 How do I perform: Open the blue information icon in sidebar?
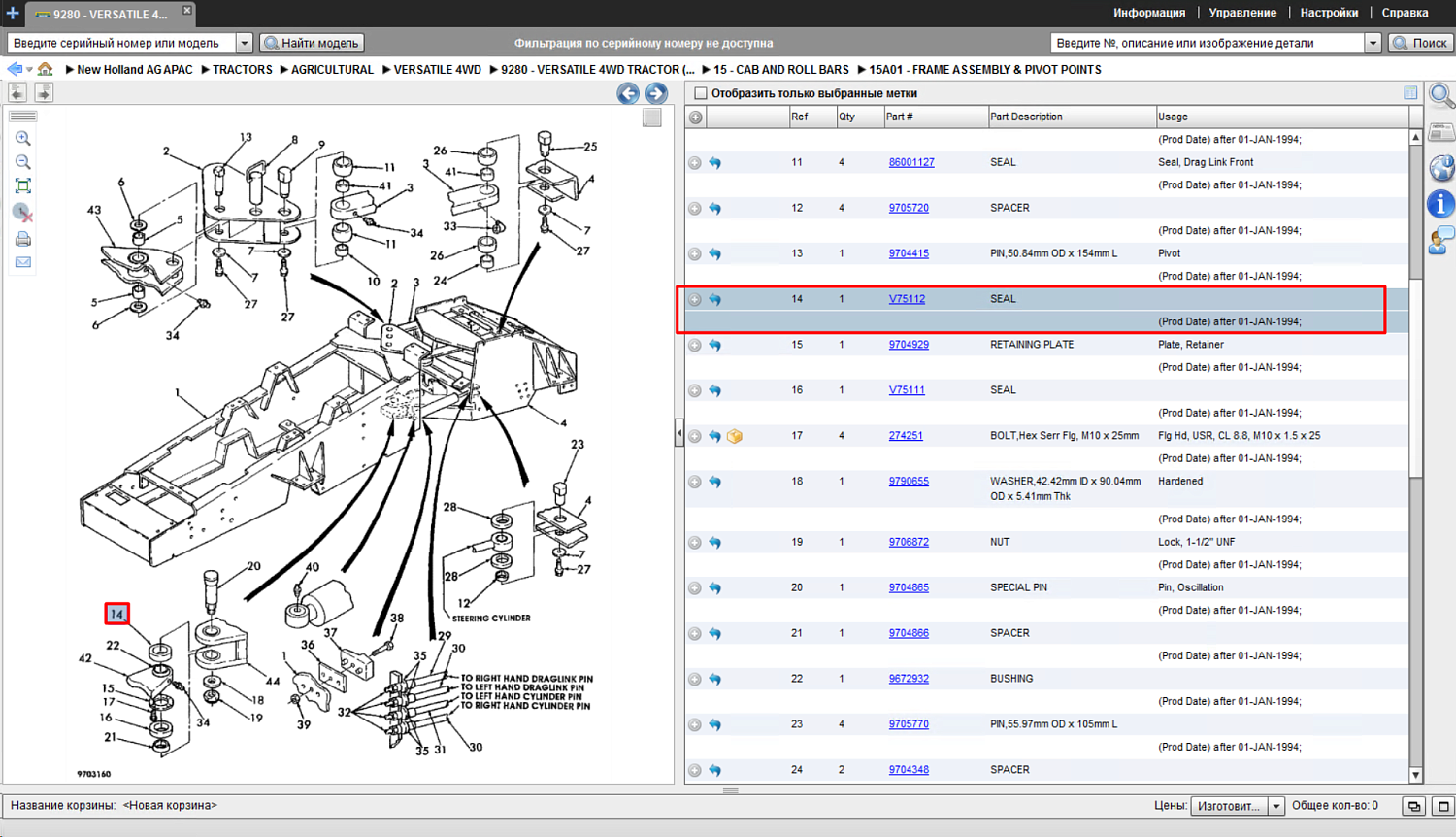1441,204
